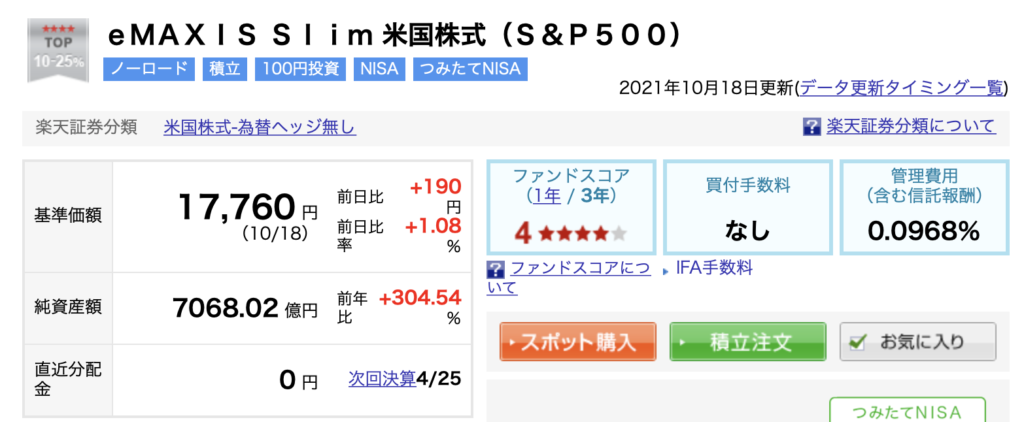Click the green-outlined つみたてNISA button
The height and width of the screenshot is (422, 1024).
coord(907,412)
